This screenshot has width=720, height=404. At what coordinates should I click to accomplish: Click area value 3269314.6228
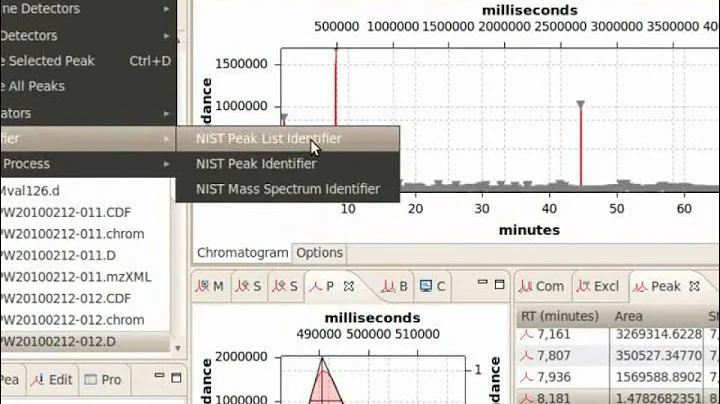pos(658,335)
